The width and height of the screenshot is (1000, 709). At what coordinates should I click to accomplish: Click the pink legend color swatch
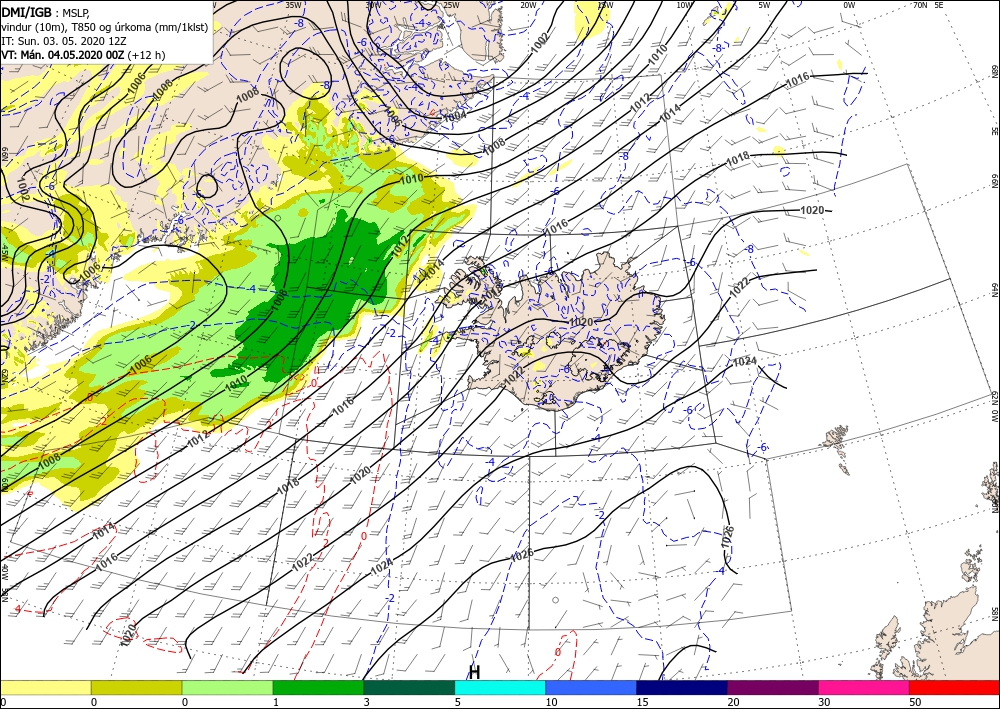pos(864,687)
